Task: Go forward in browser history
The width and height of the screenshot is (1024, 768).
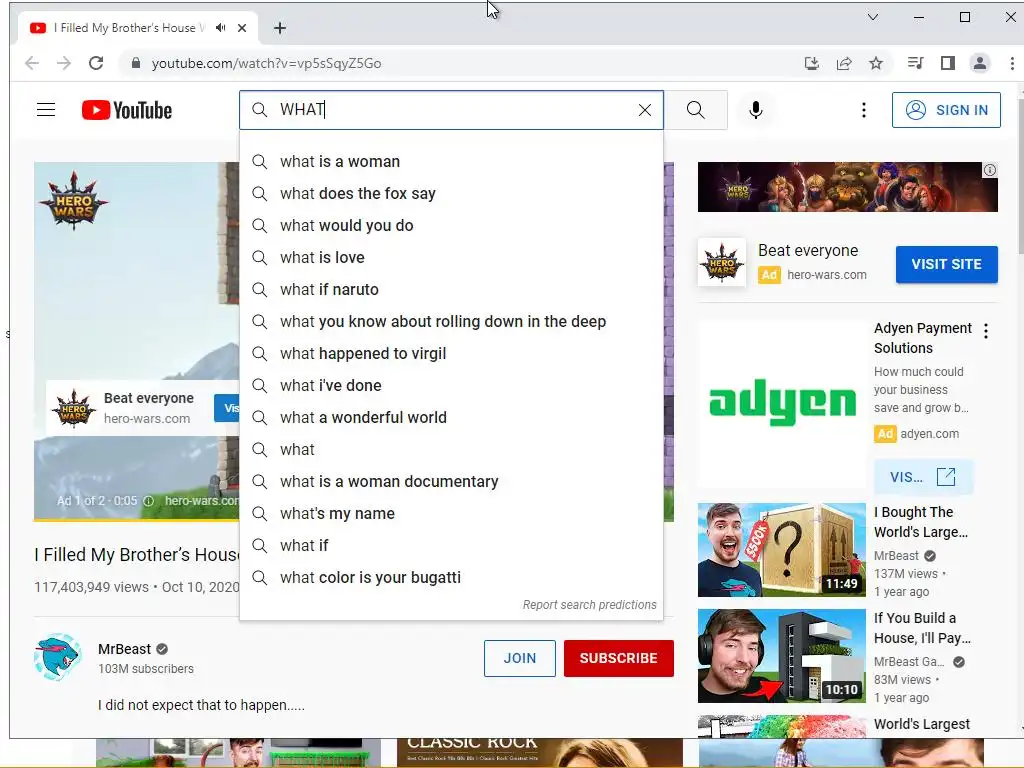Action: click(x=63, y=63)
